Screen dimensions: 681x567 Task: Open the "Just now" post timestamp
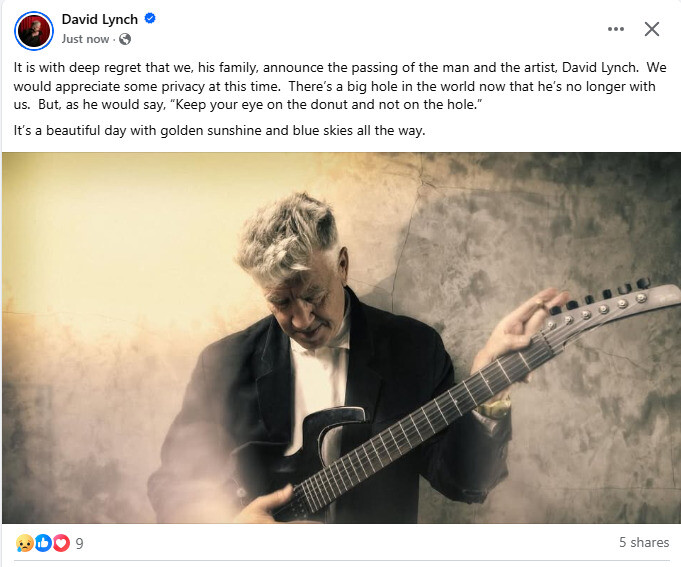(x=85, y=39)
